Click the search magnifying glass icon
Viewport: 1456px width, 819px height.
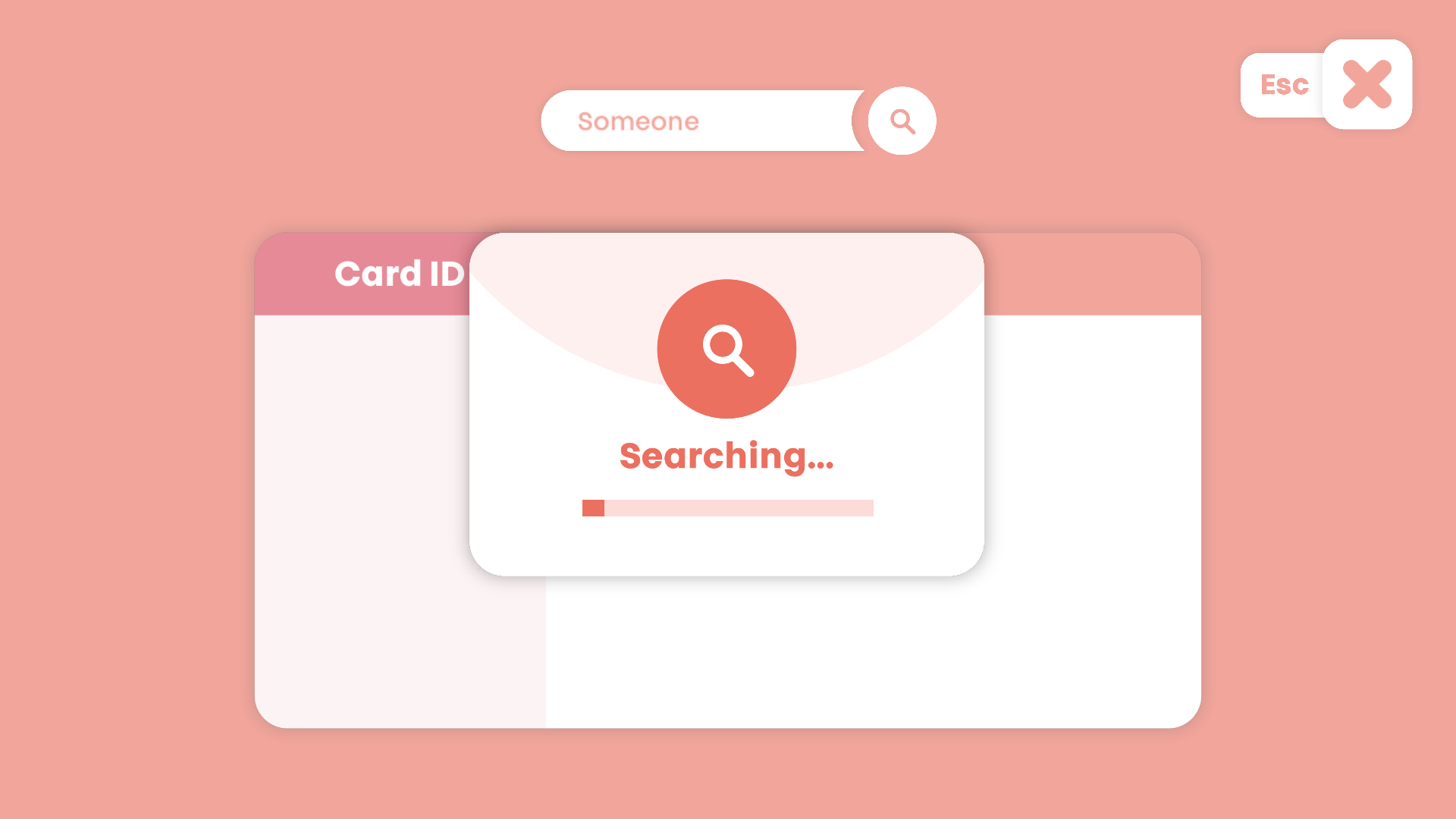(x=900, y=120)
